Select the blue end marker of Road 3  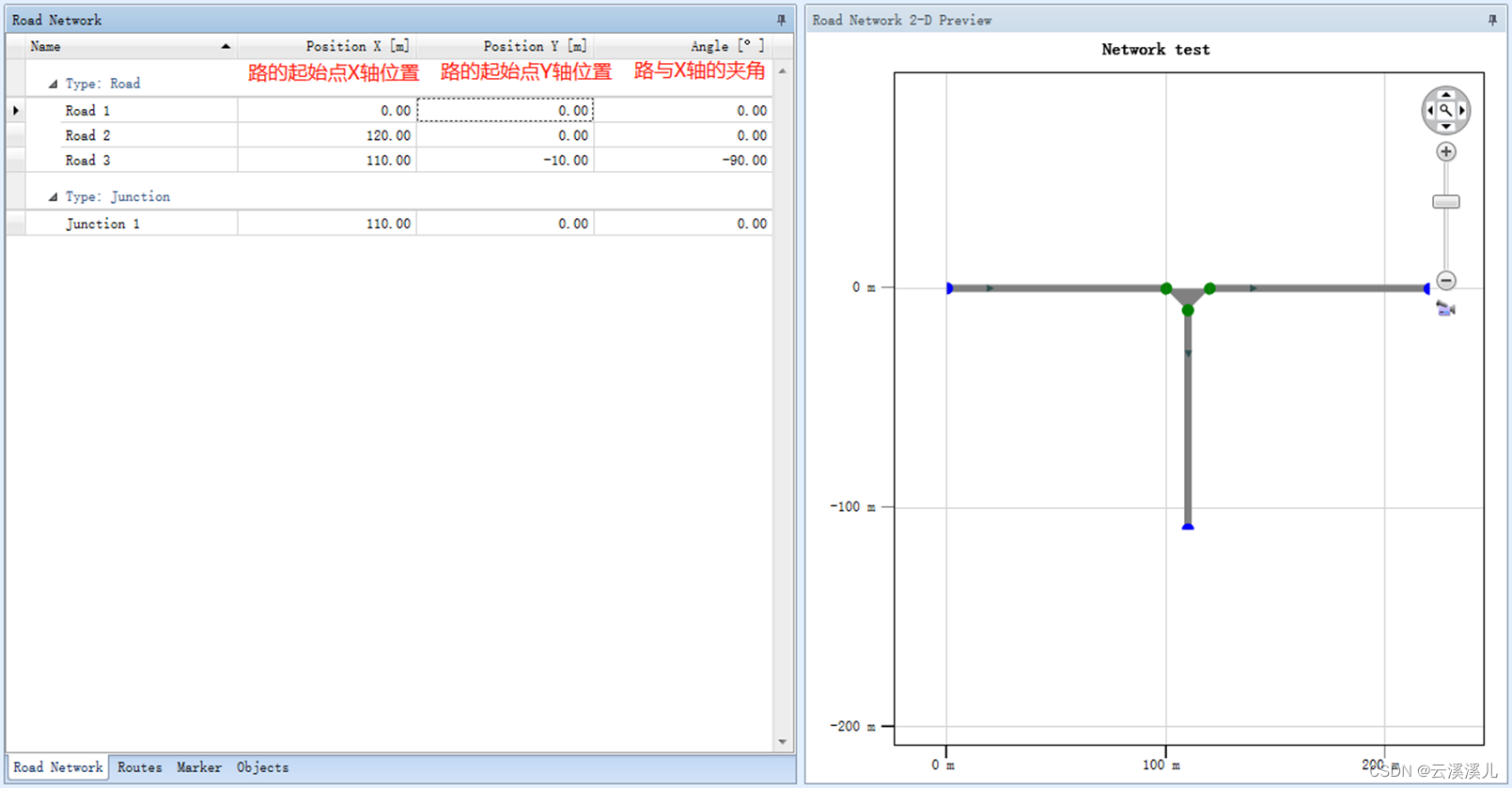tap(1188, 527)
